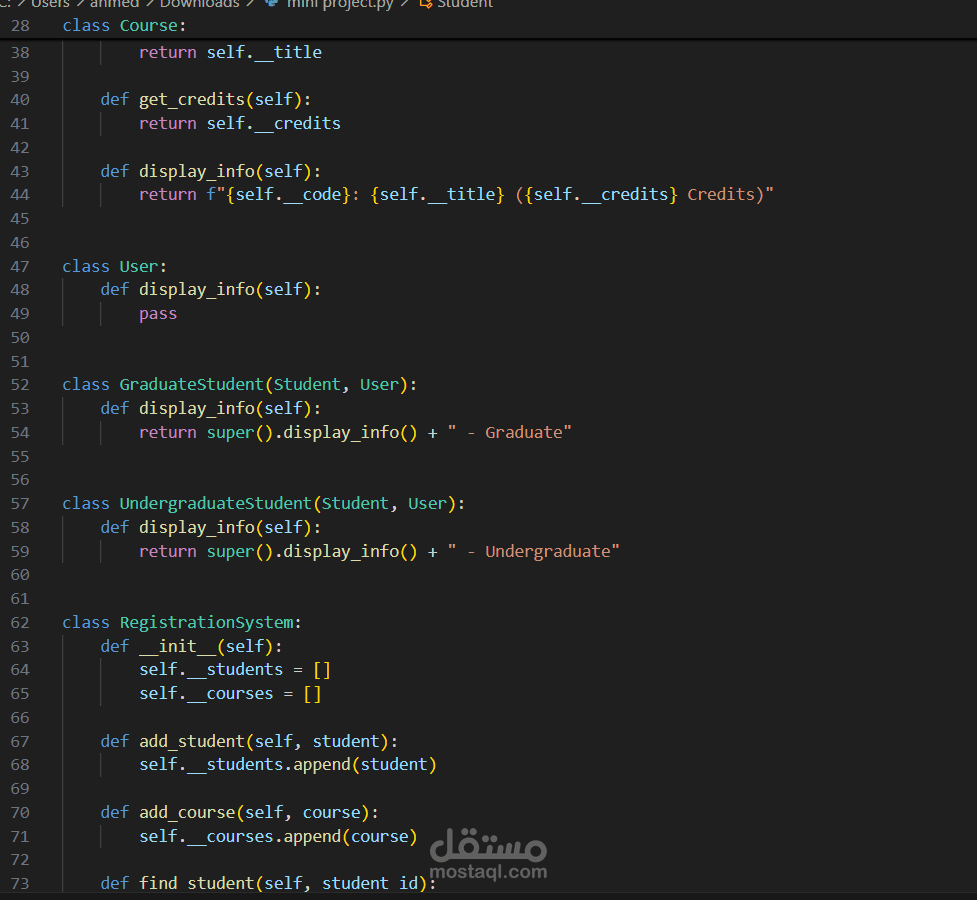Click line number 70 in the gutter

[x=20, y=813]
